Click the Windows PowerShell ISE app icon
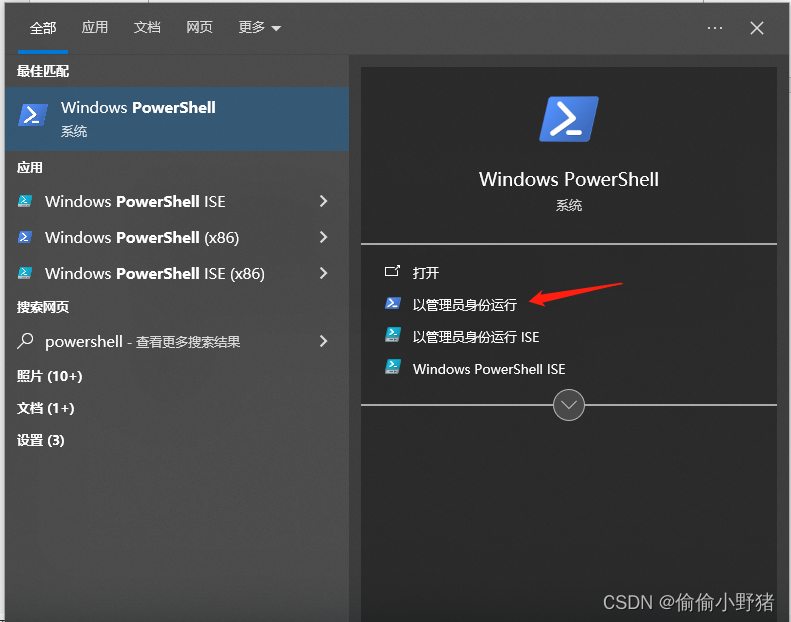The image size is (791, 622). click(x=25, y=201)
